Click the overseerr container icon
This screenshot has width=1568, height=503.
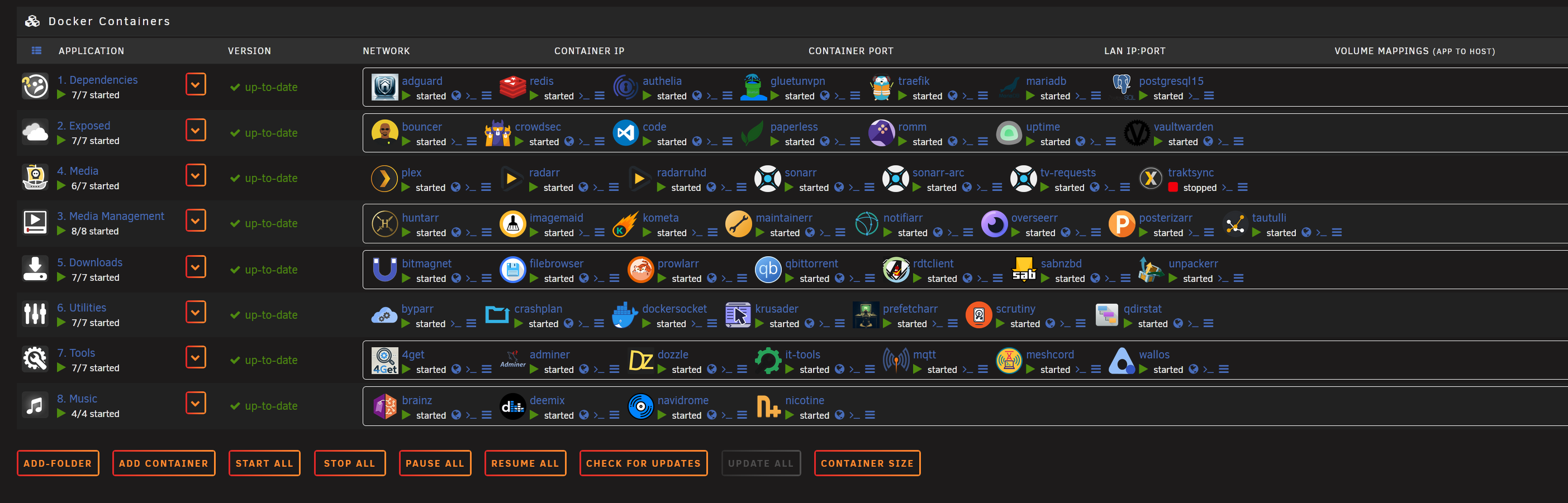[995, 224]
